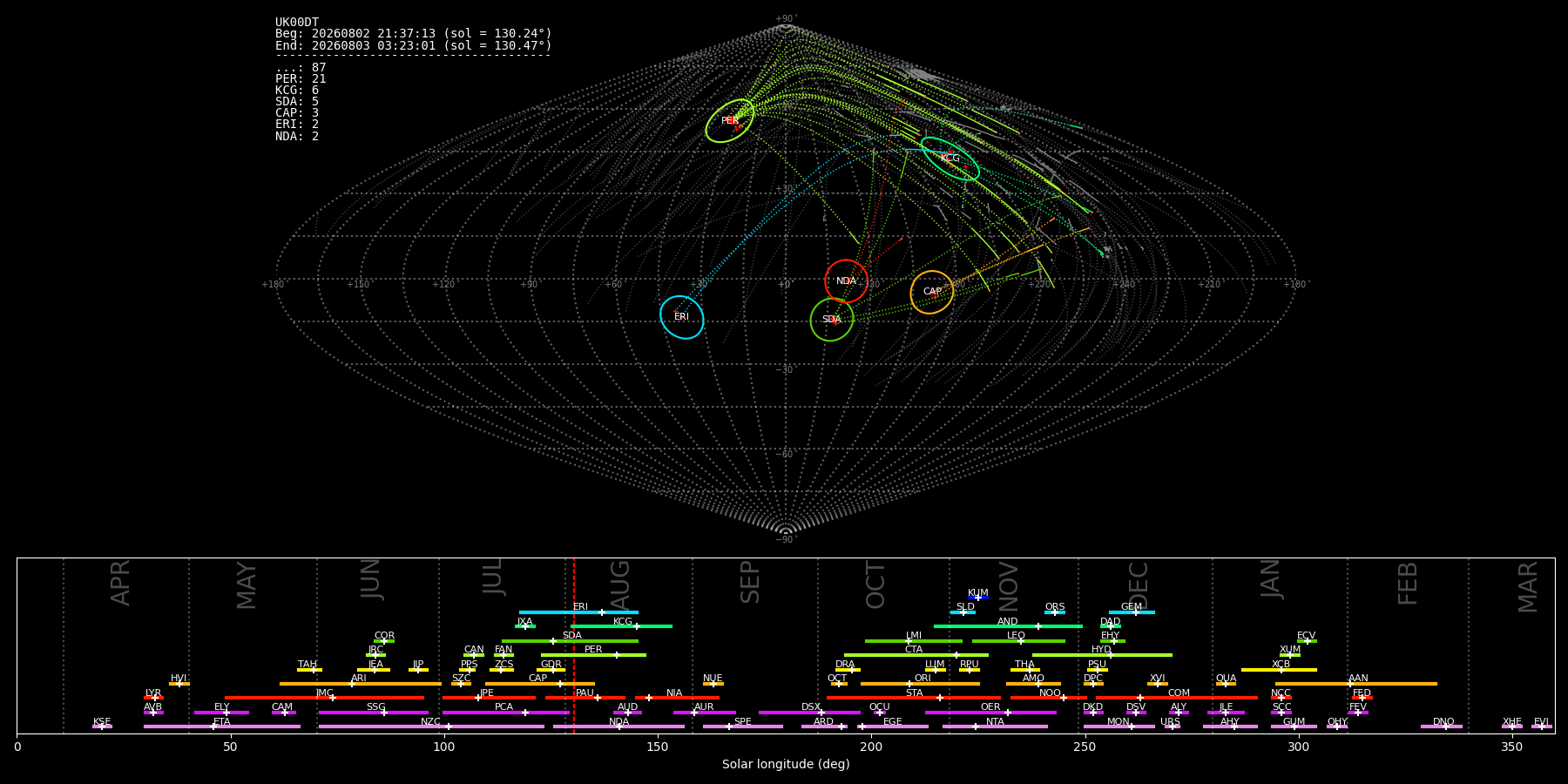Select the CAP orange radiant circle

932,292
